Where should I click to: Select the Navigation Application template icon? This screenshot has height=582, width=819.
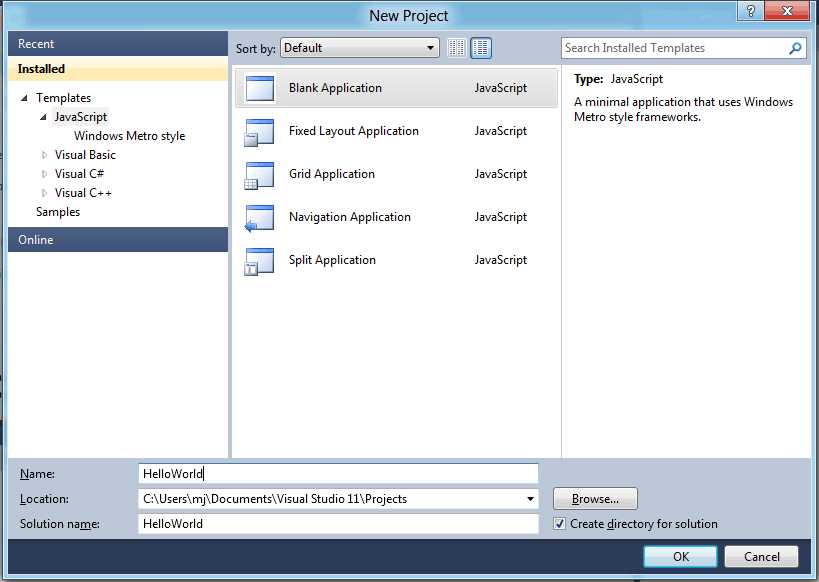pyautogui.click(x=259, y=218)
